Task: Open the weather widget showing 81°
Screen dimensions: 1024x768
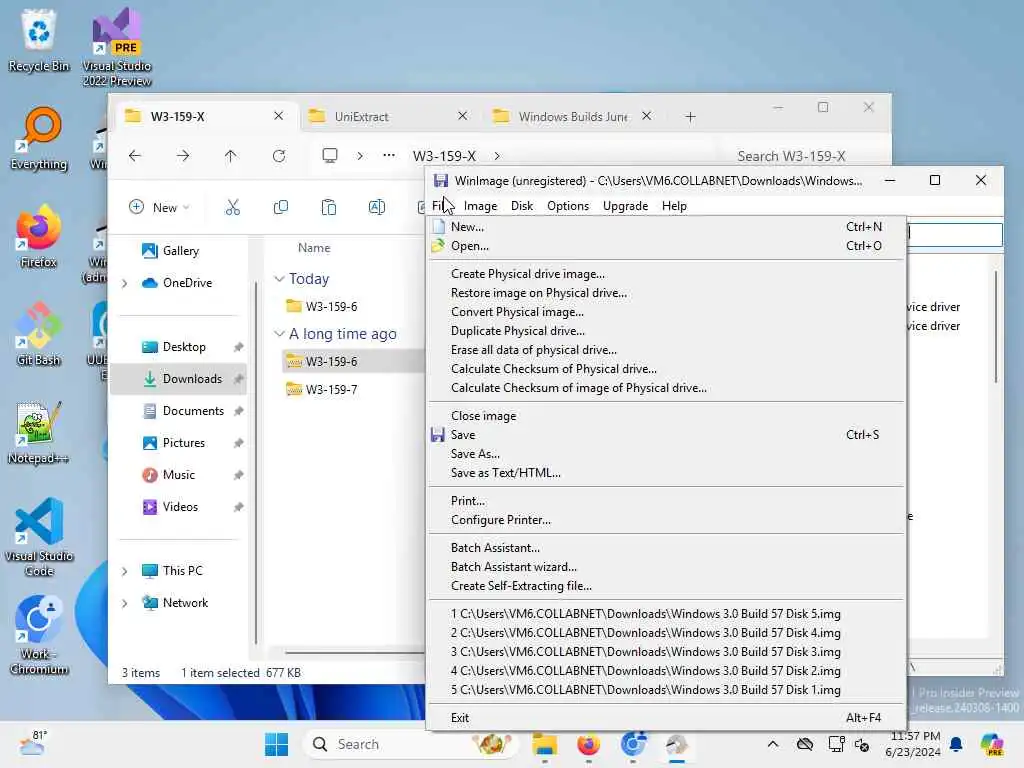Action: (33, 744)
